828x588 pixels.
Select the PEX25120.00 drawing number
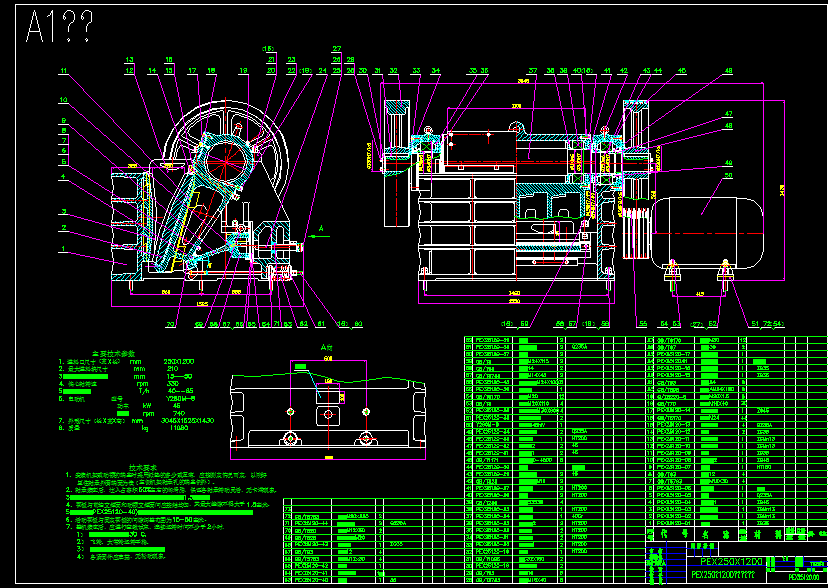coord(804,577)
